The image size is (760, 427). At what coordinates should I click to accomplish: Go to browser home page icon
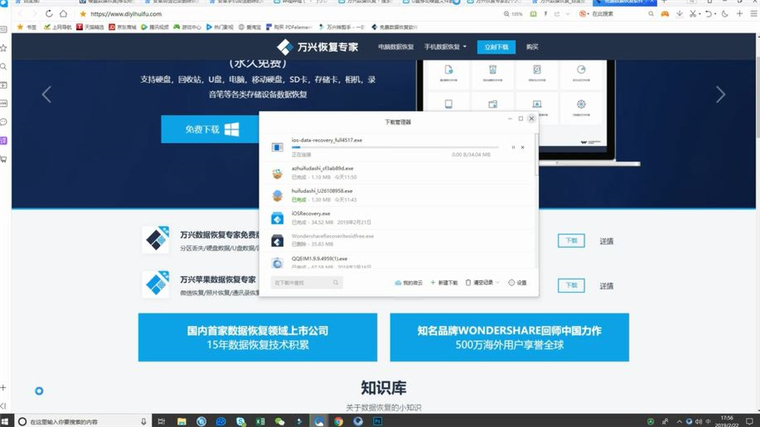tap(63, 14)
